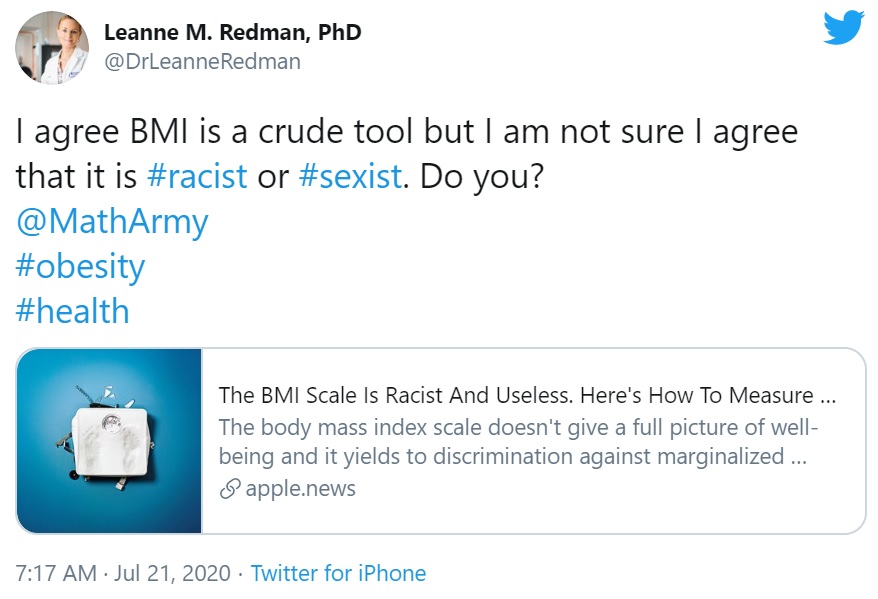
Task: Click the Jul 21, 2020 date
Action: pyautogui.click(x=171, y=572)
